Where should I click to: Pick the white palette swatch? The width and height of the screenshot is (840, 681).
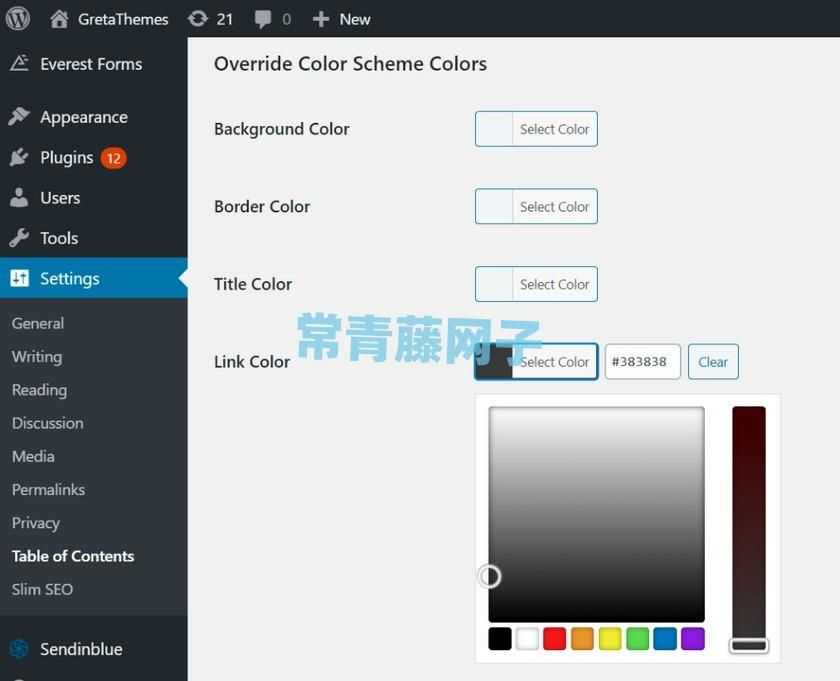pyautogui.click(x=527, y=639)
